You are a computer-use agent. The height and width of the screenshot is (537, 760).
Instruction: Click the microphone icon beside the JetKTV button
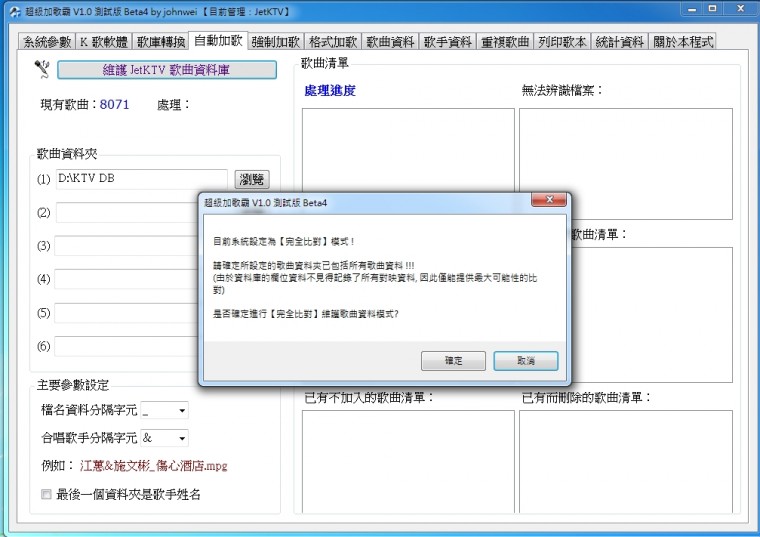click(42, 69)
